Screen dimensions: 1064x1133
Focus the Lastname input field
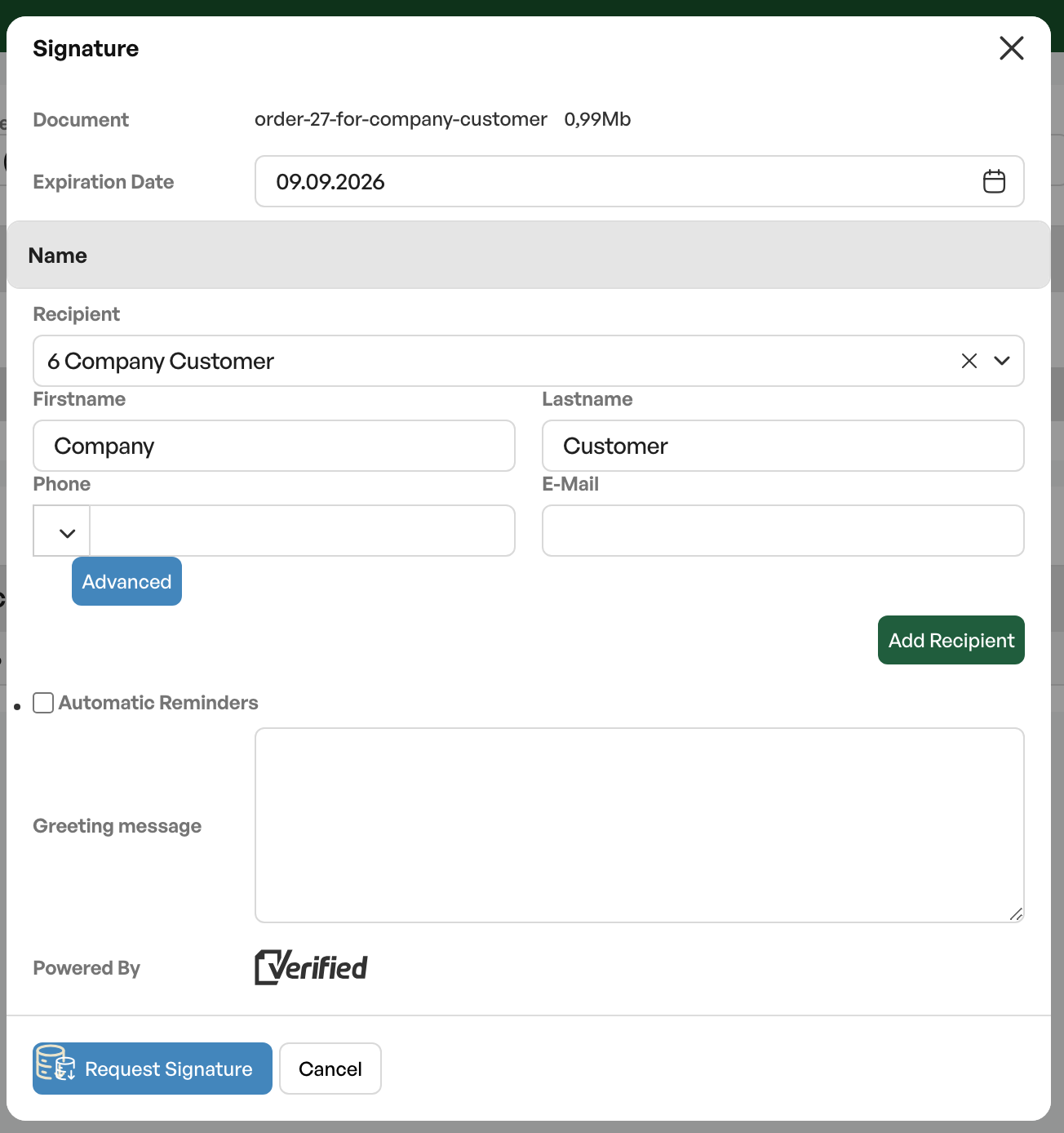pos(783,446)
